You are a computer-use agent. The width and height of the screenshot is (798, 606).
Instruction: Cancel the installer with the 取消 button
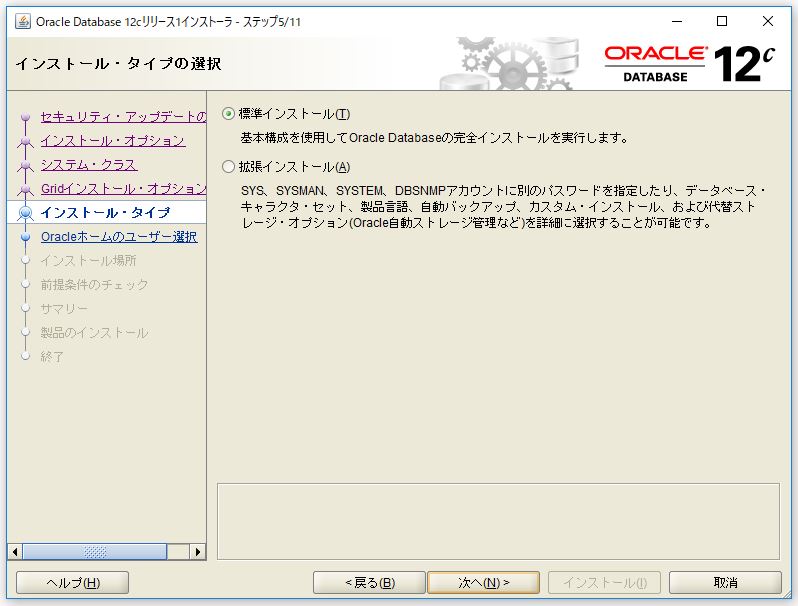[x=725, y=583]
